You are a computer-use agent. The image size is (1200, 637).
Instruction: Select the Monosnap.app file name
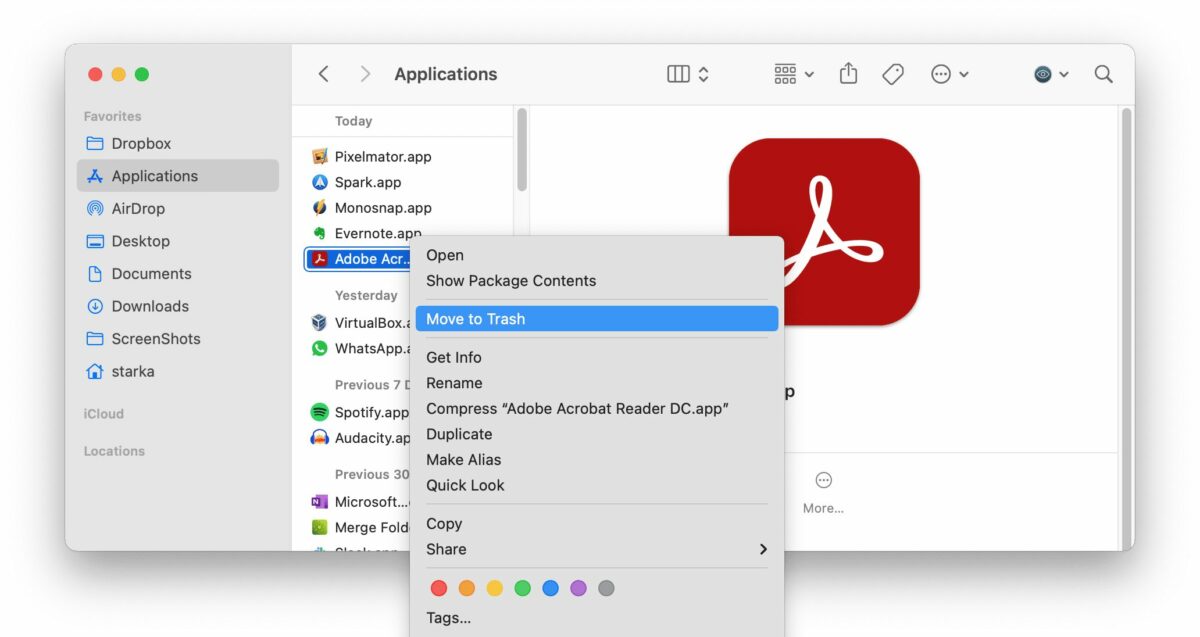(x=383, y=208)
